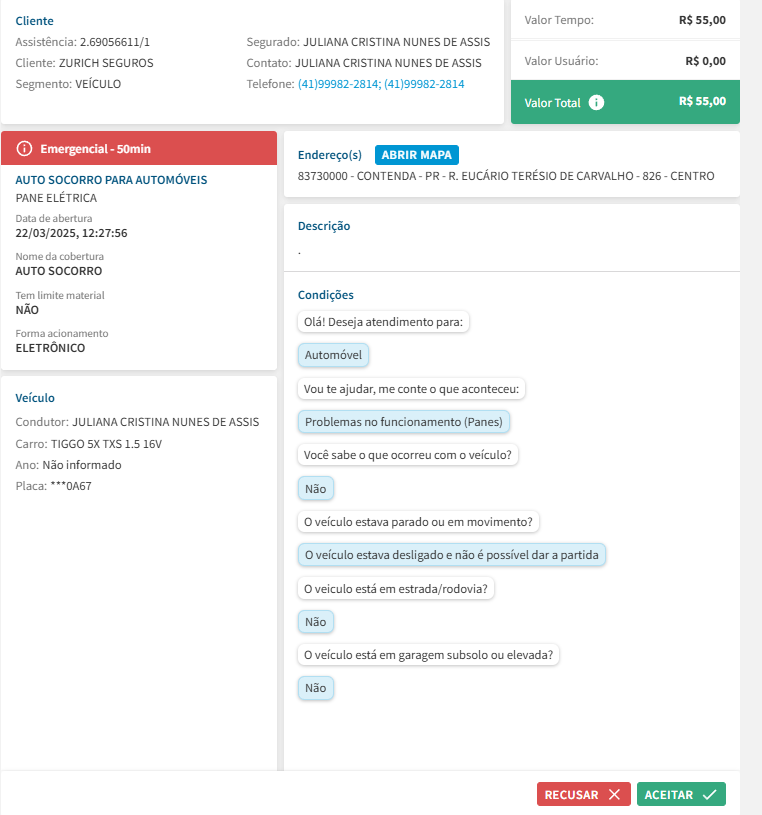Select the Automóvel answer chip
This screenshot has height=815, width=762.
tap(334, 355)
